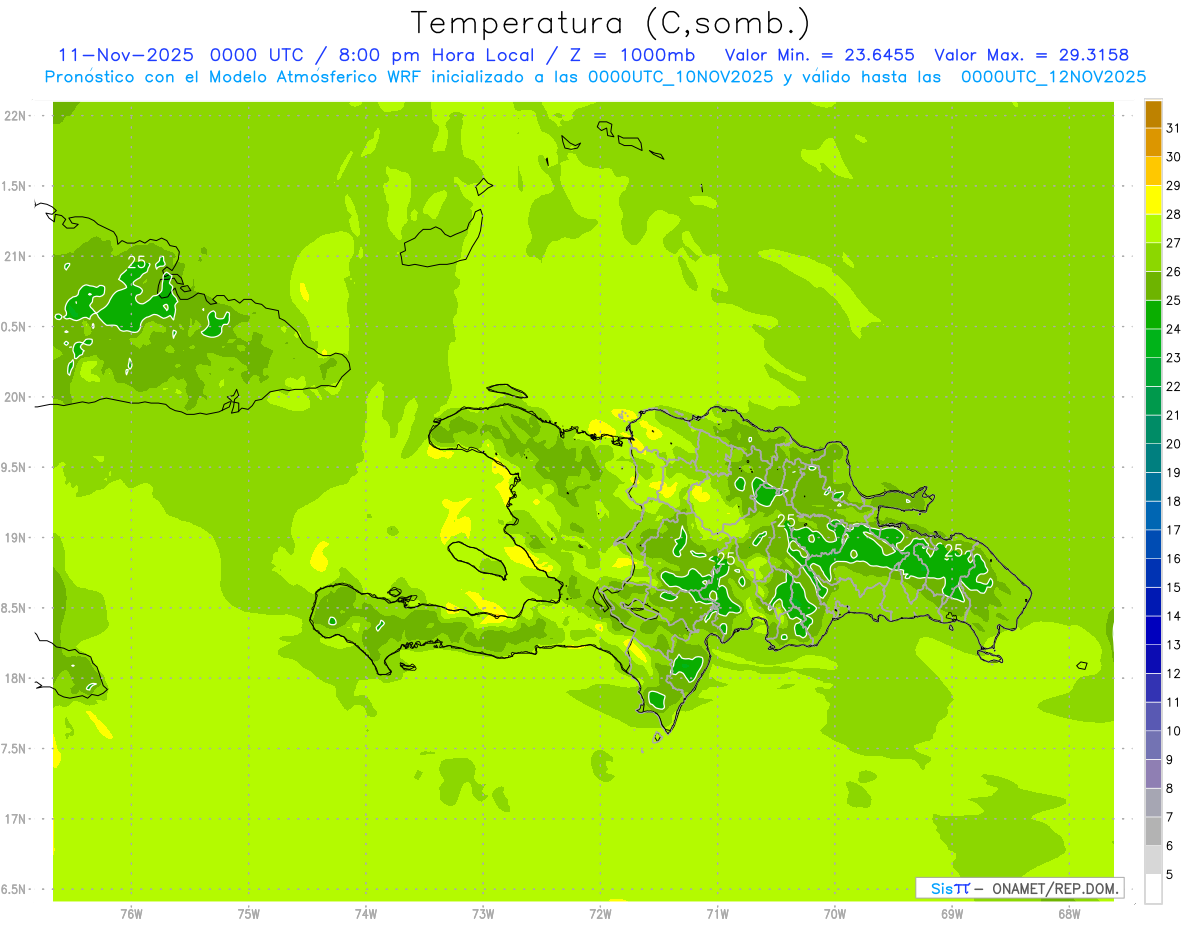
Task: Click the "5" colorbar label
Action: [x=1170, y=875]
